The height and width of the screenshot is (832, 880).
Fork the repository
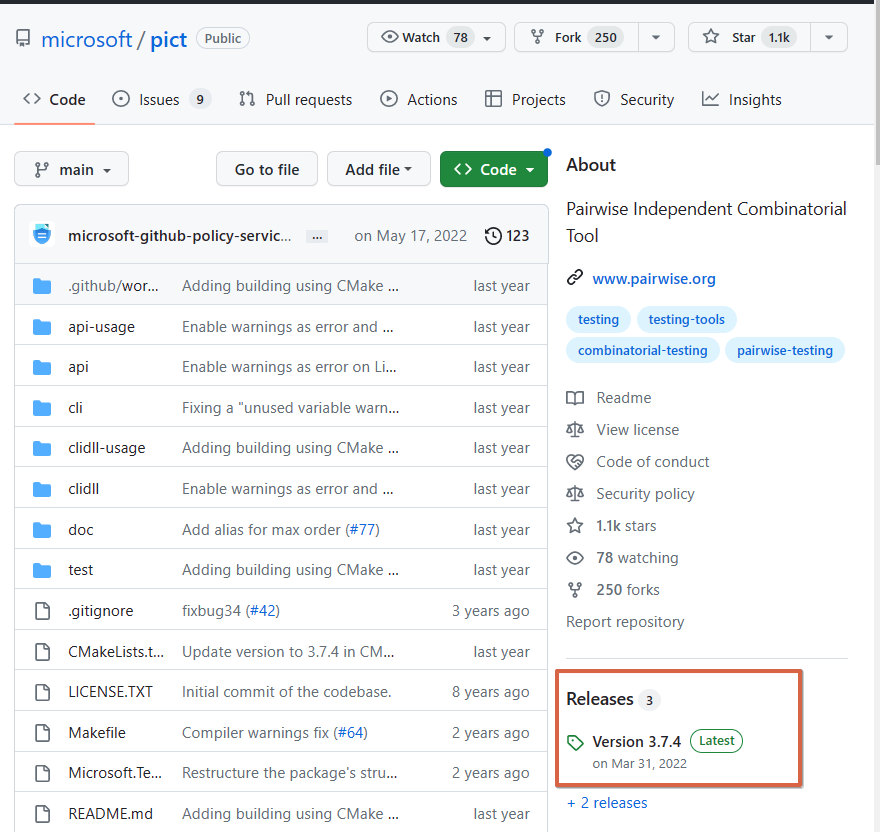pos(576,38)
